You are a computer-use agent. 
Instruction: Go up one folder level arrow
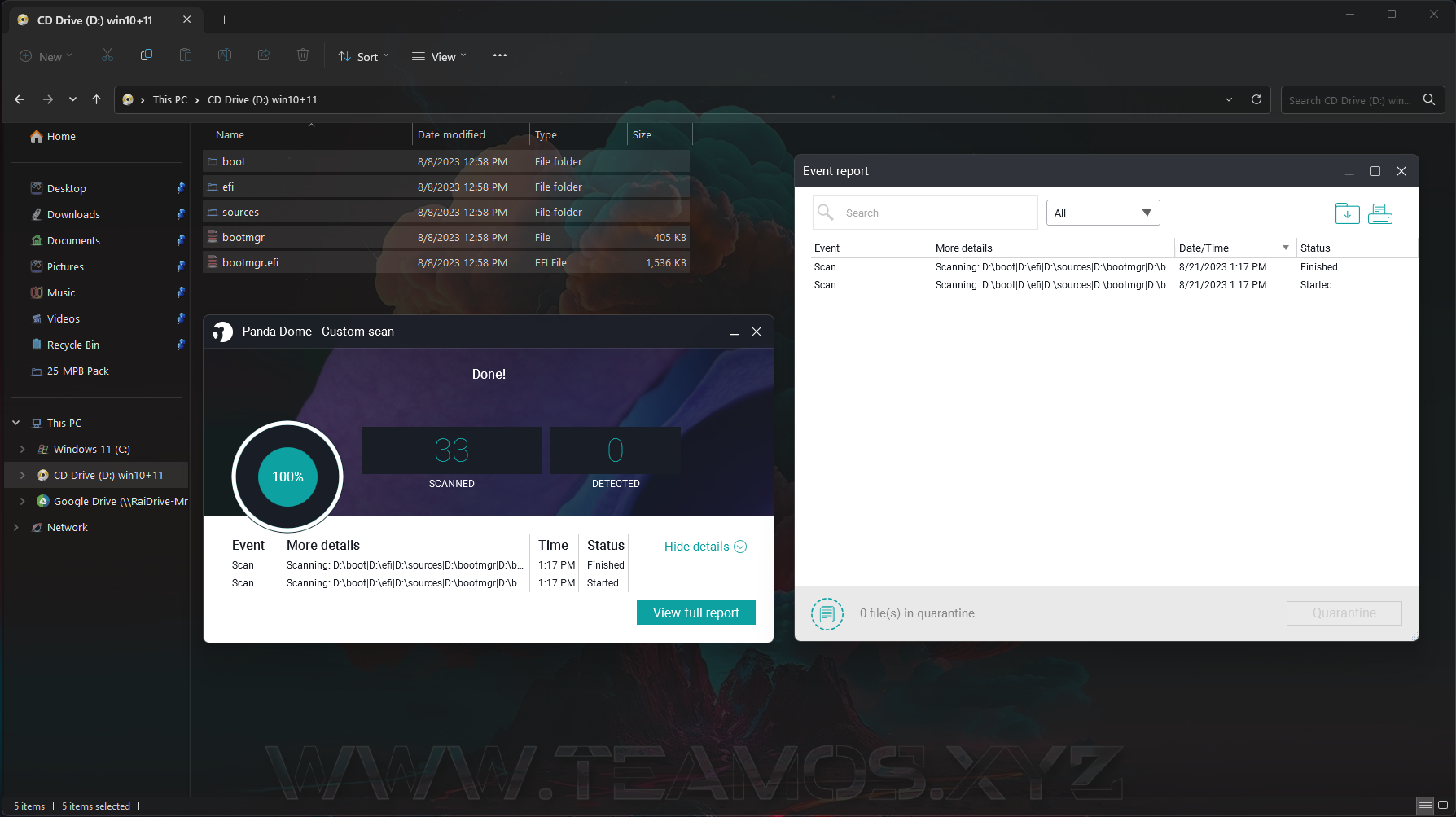pos(96,99)
